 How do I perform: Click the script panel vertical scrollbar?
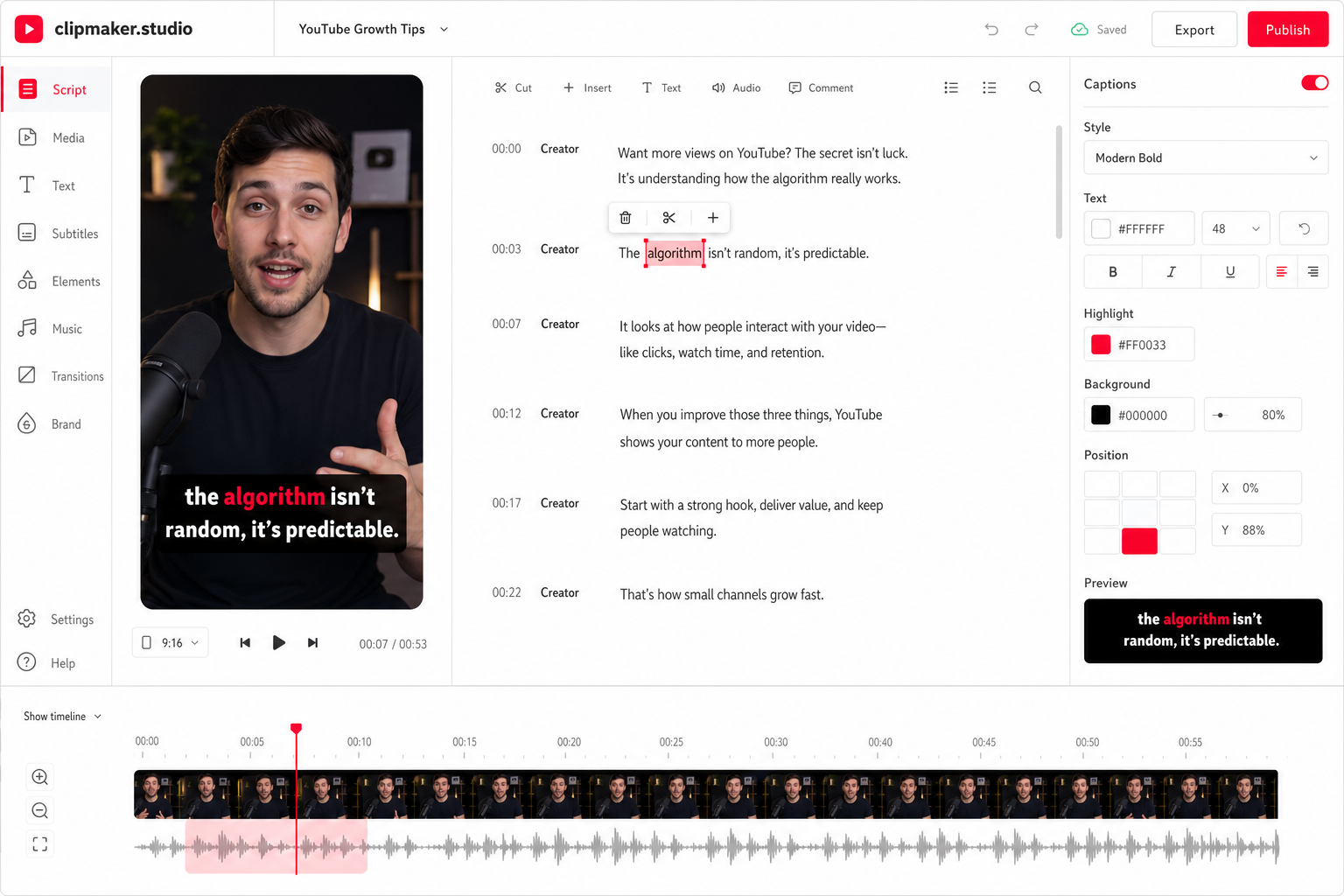pos(1059,182)
